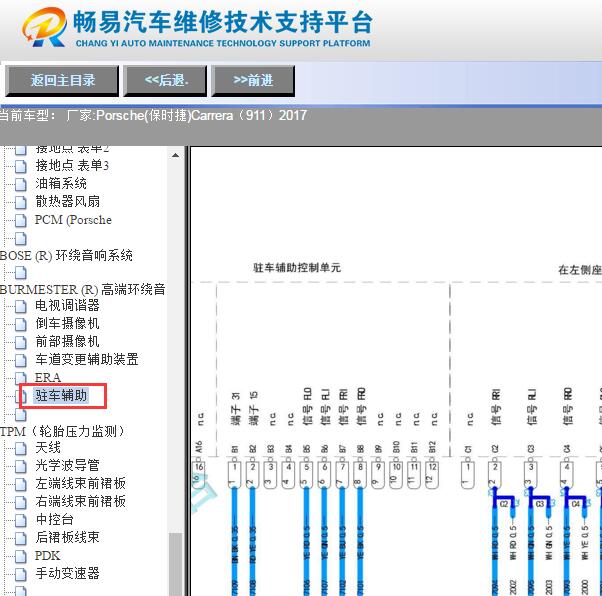
Task: Click the page icon beside 前部摄像机
Action: point(21,342)
